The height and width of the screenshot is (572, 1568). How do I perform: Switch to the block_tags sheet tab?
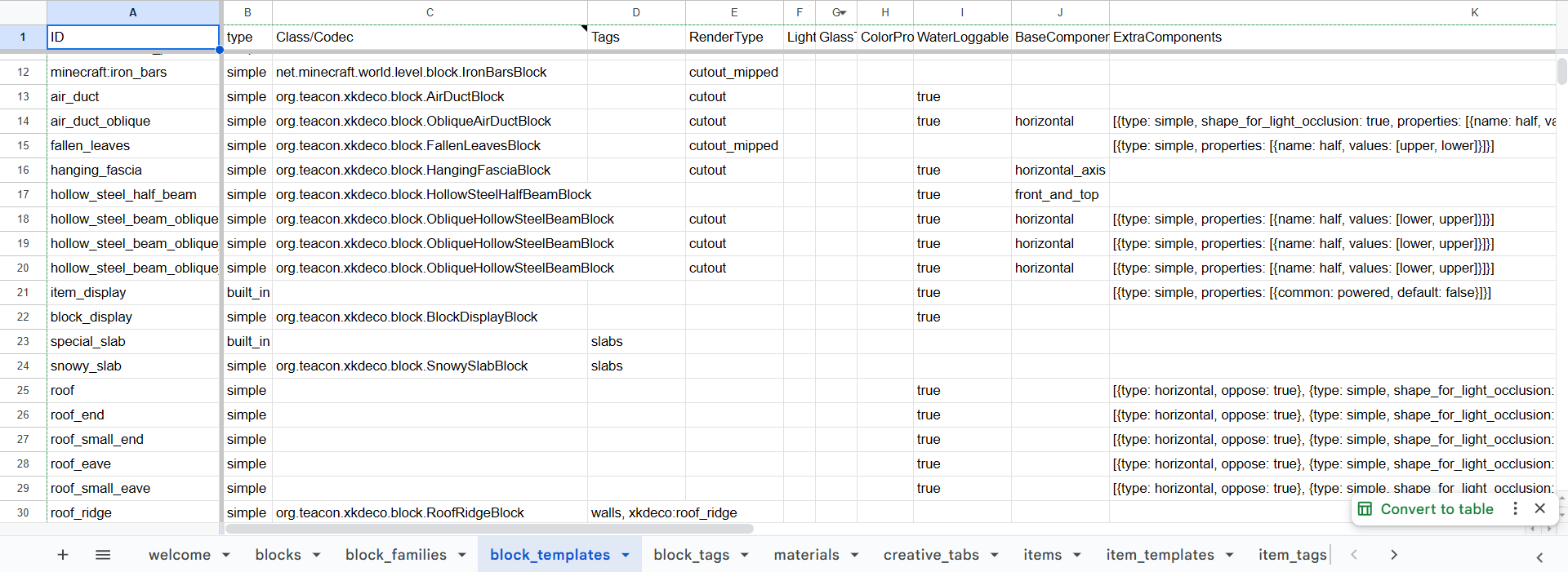[x=691, y=555]
